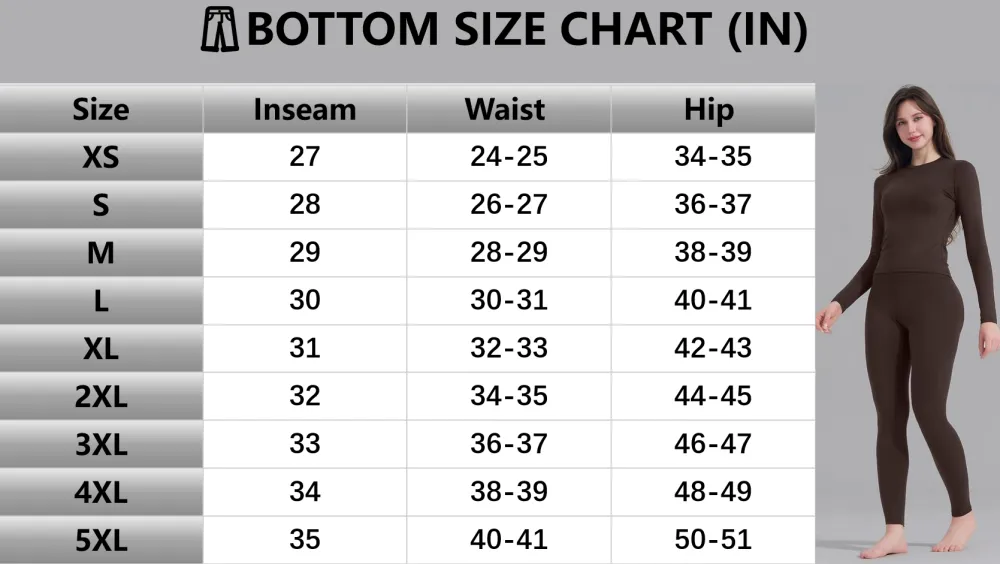This screenshot has width=1000, height=564.
Task: Select the Inseam column header
Action: [305, 109]
